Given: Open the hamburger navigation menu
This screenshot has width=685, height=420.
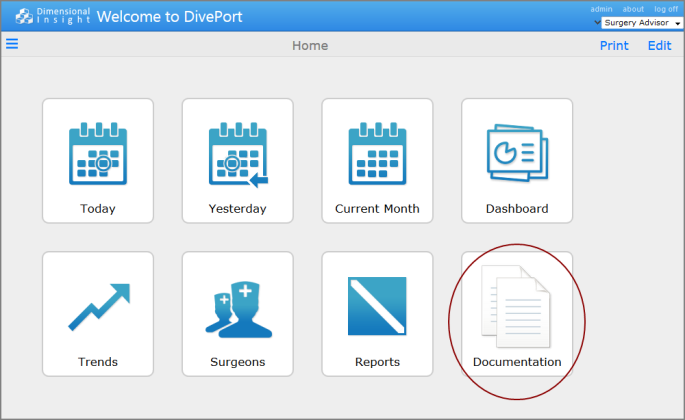Looking at the screenshot, I should tap(13, 44).
